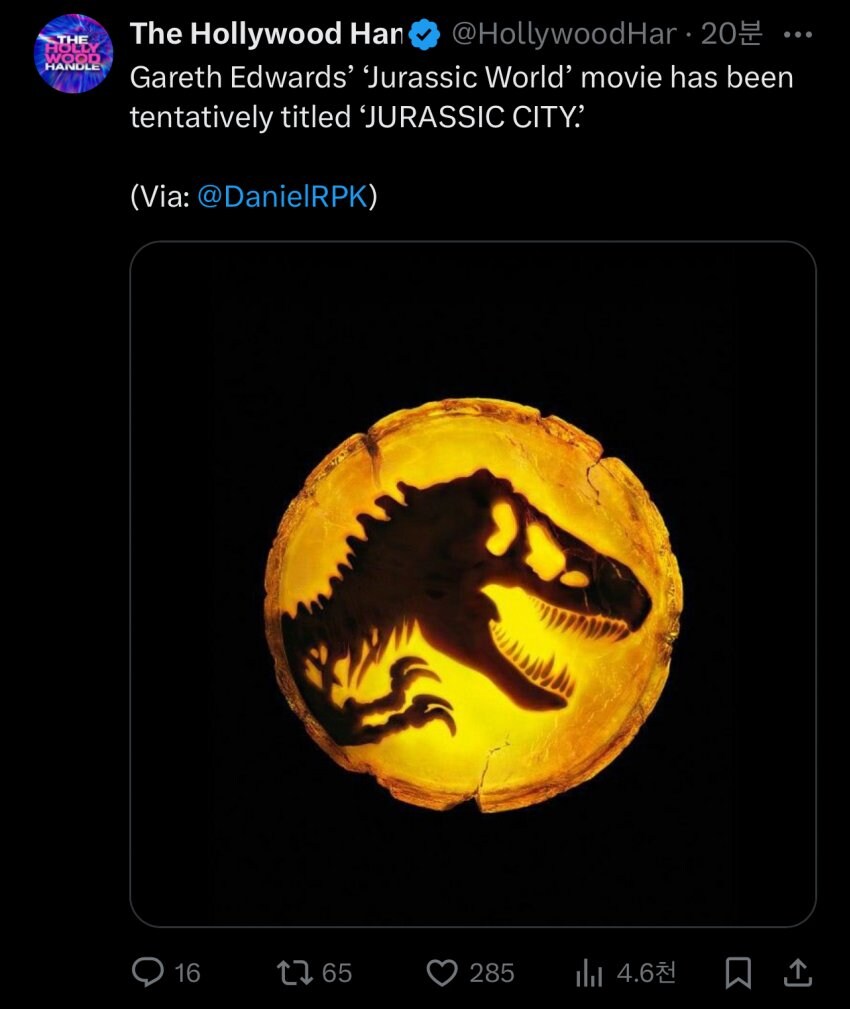This screenshot has width=850, height=1009.
Task: Click the blue verified badge
Action: (x=427, y=35)
